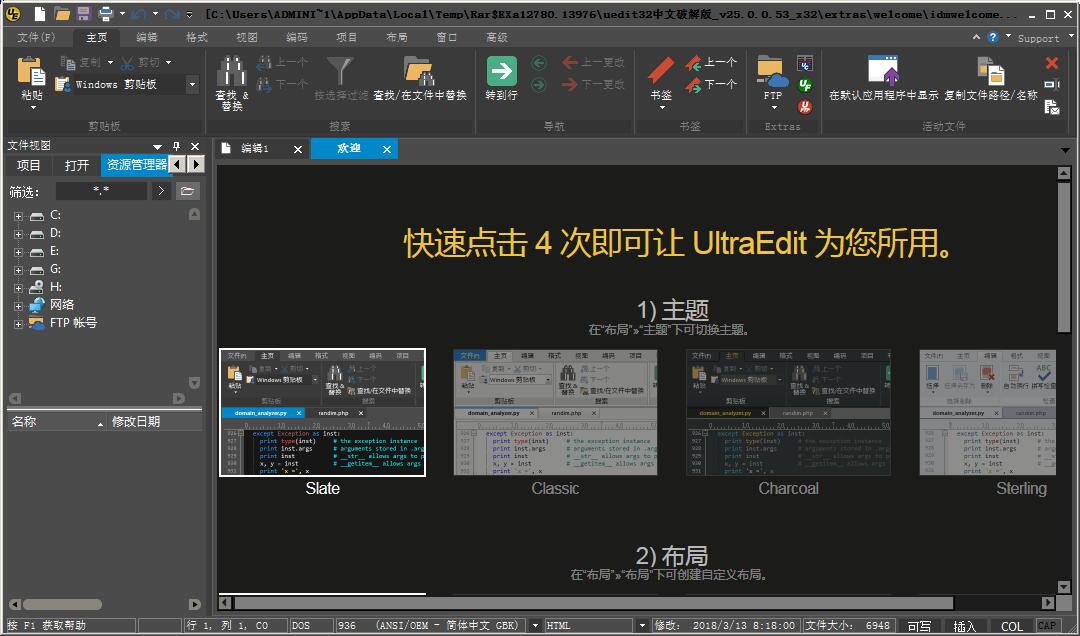The height and width of the screenshot is (636, 1080).
Task: Click the horizontal scrollbar of the welcome page
Action: (x=593, y=603)
